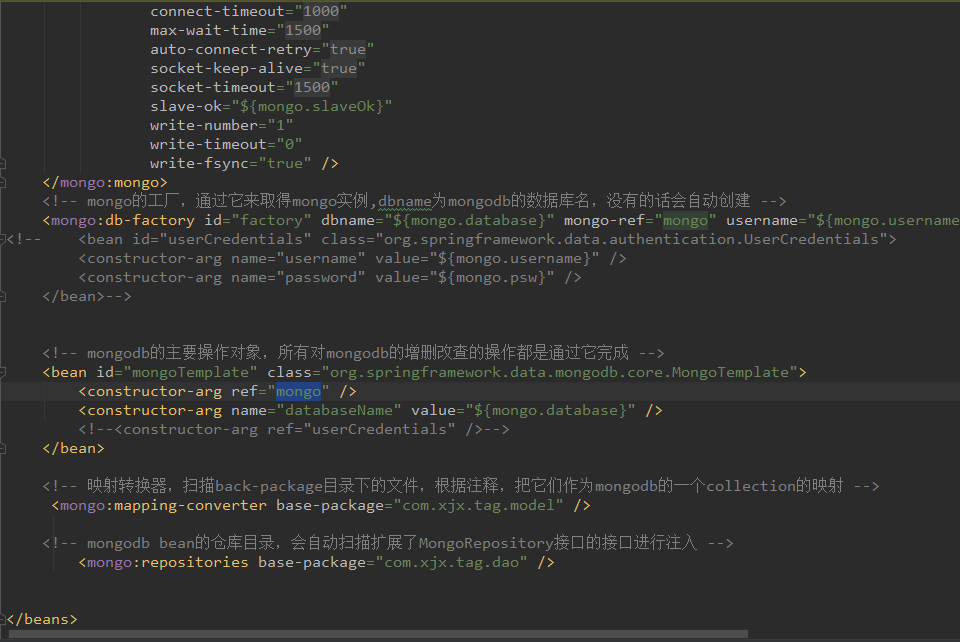Click the connect-timeout value "1000"

tap(321, 12)
